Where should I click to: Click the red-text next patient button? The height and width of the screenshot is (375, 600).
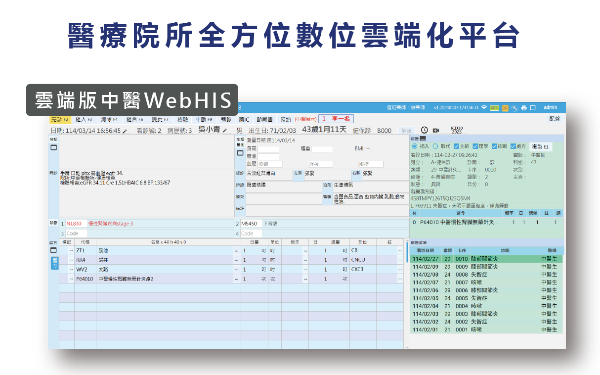336,119
